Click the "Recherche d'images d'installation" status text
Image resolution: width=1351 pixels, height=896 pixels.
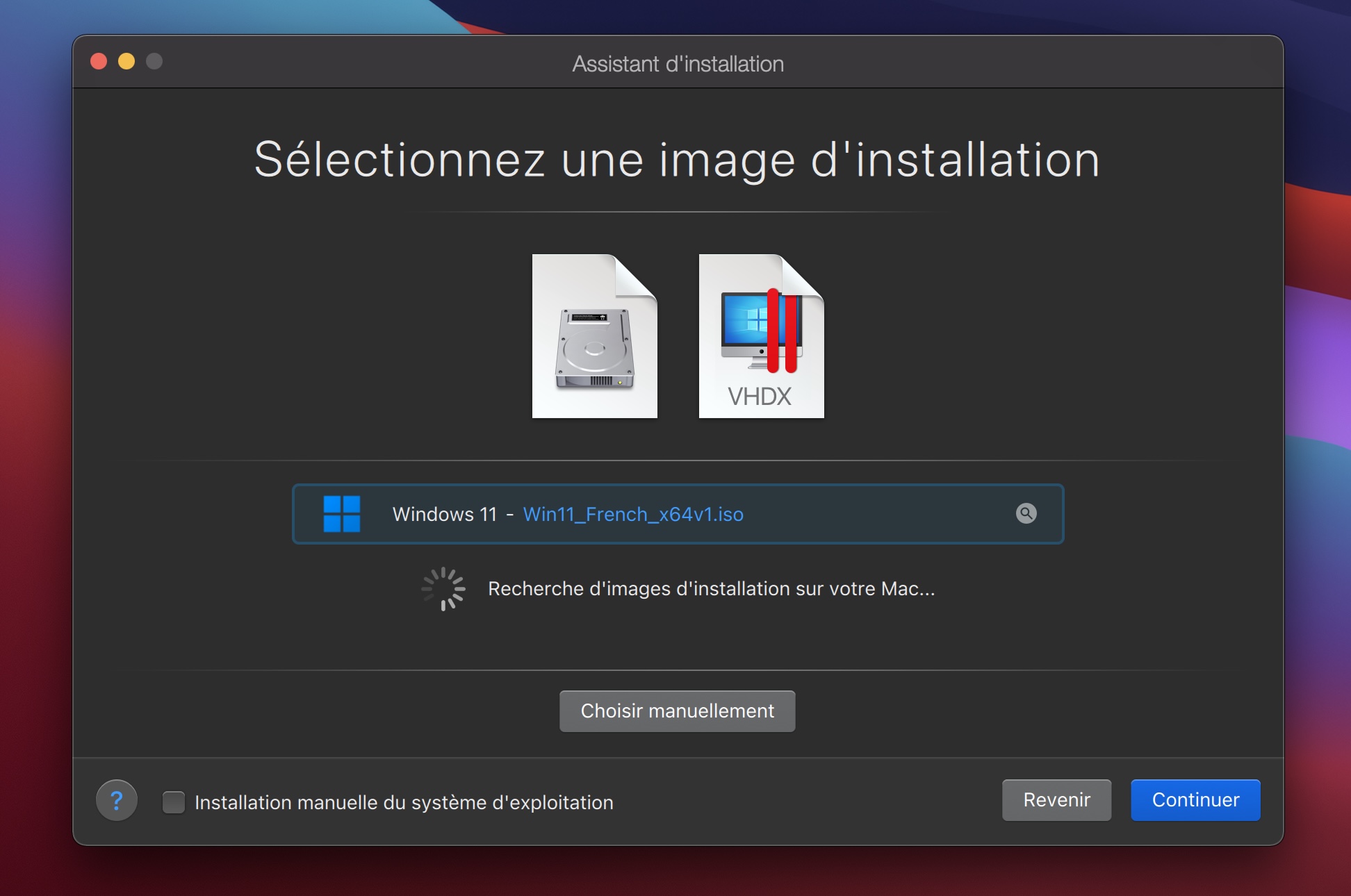pos(711,589)
